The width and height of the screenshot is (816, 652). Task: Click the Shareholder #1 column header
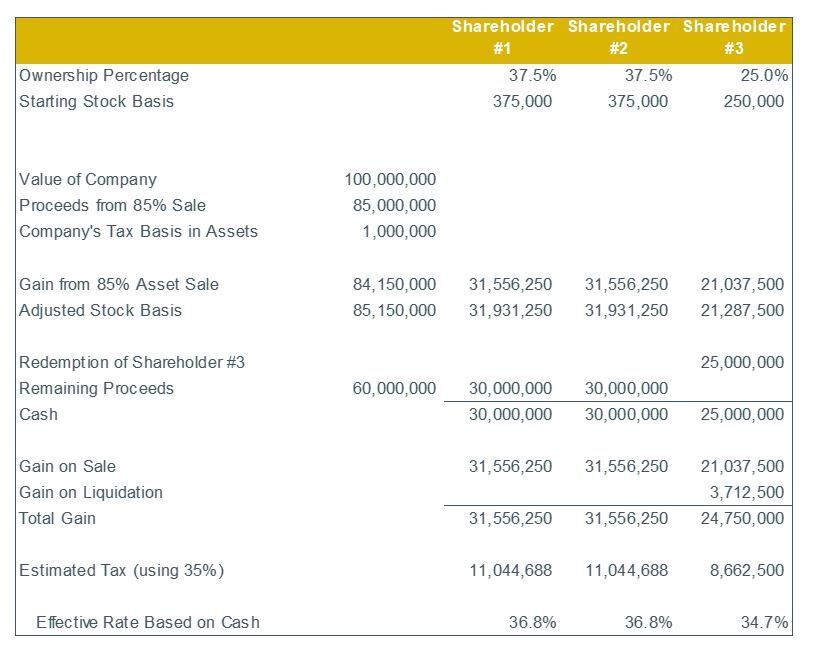coord(502,37)
